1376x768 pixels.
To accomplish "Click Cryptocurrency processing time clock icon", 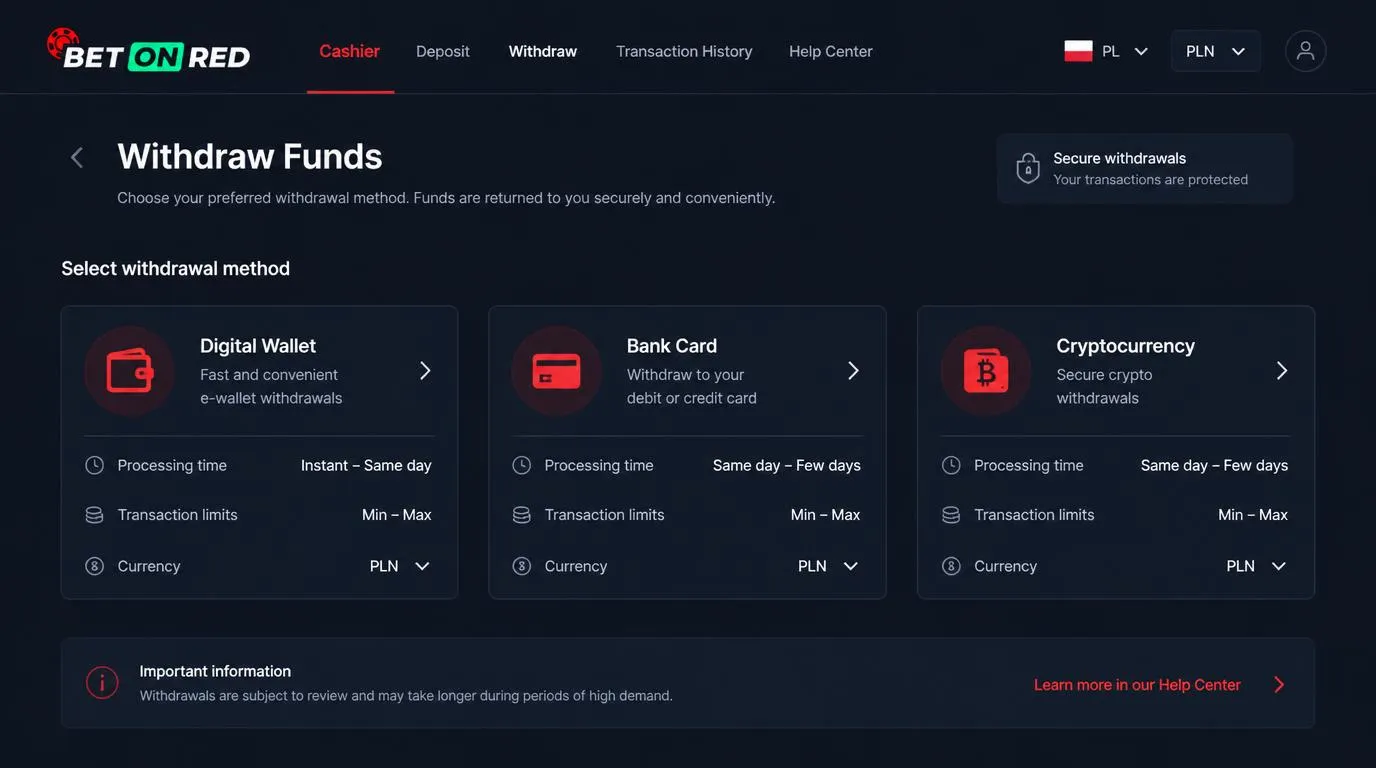I will click(x=951, y=465).
